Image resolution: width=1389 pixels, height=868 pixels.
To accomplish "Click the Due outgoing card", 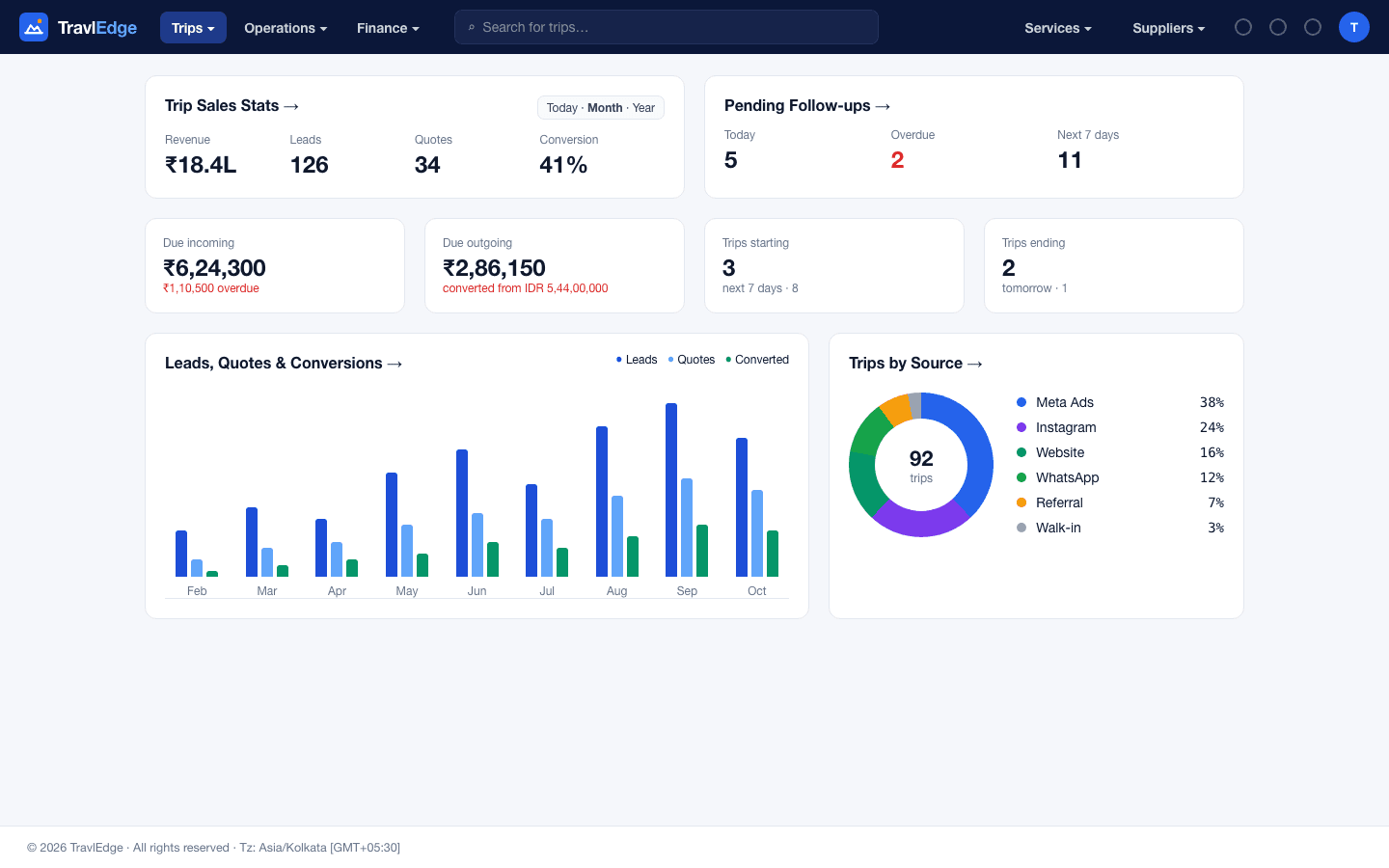I will (x=555, y=265).
